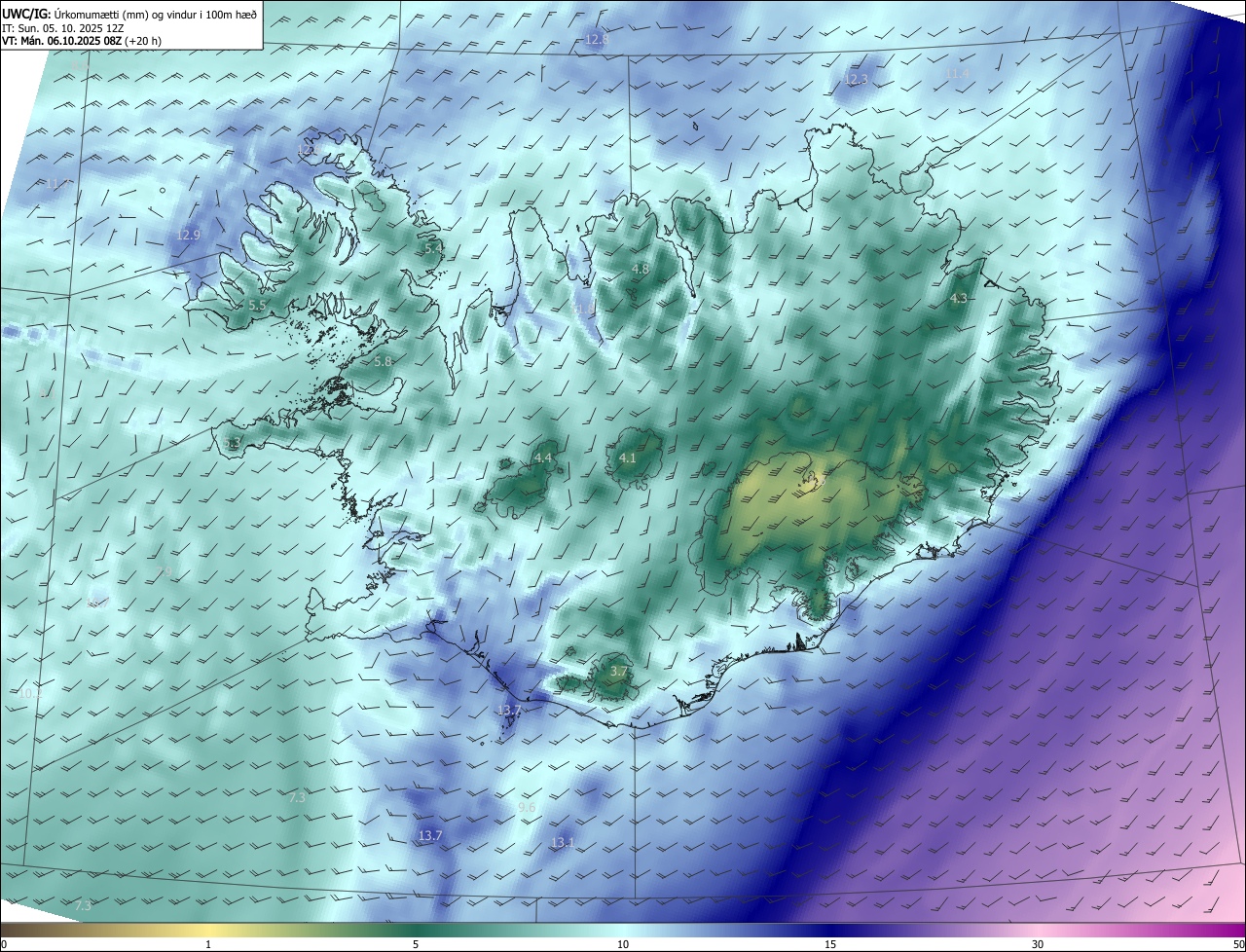The width and height of the screenshot is (1246, 952).
Task: Click the 30 tick on the colour scale
Action: pos(1038,945)
